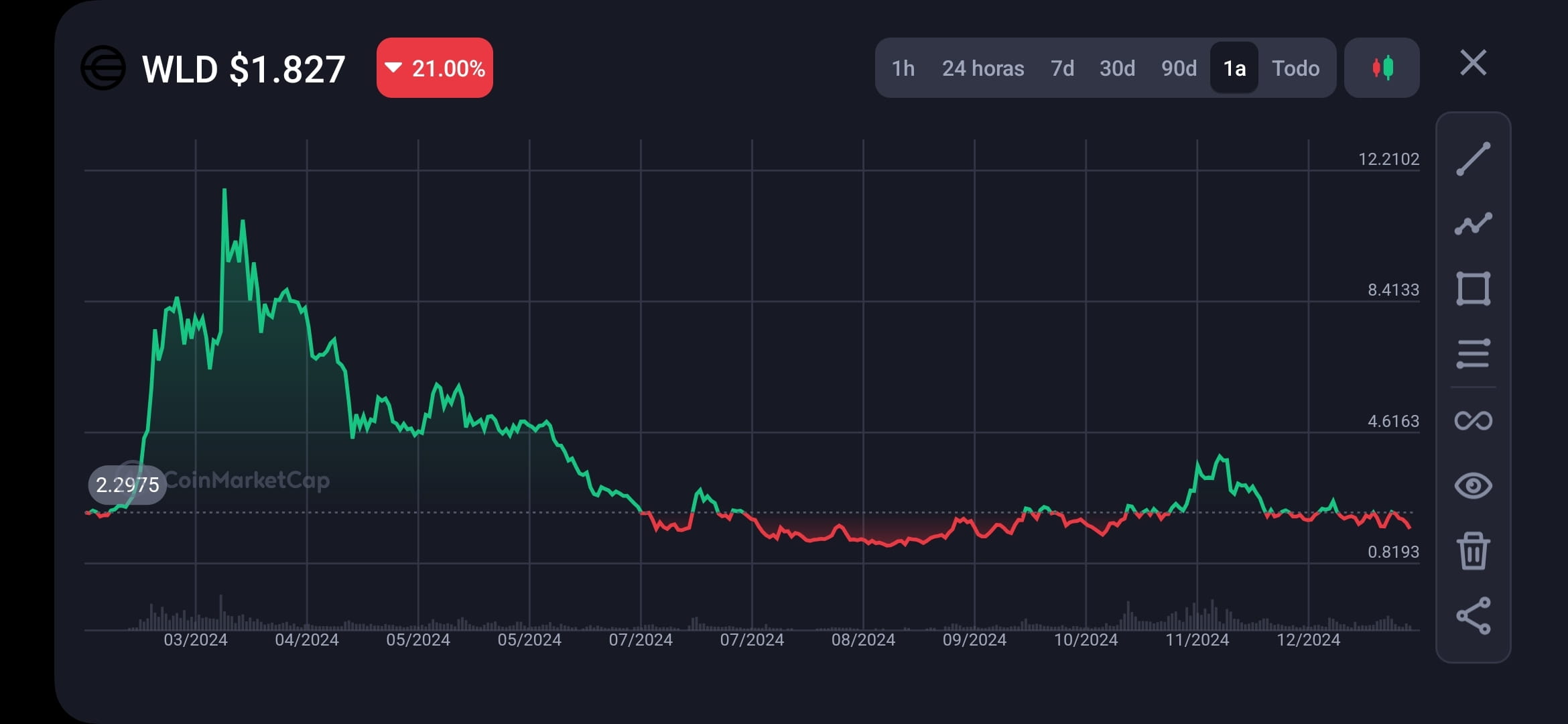Close the chart with X icon

click(1473, 63)
